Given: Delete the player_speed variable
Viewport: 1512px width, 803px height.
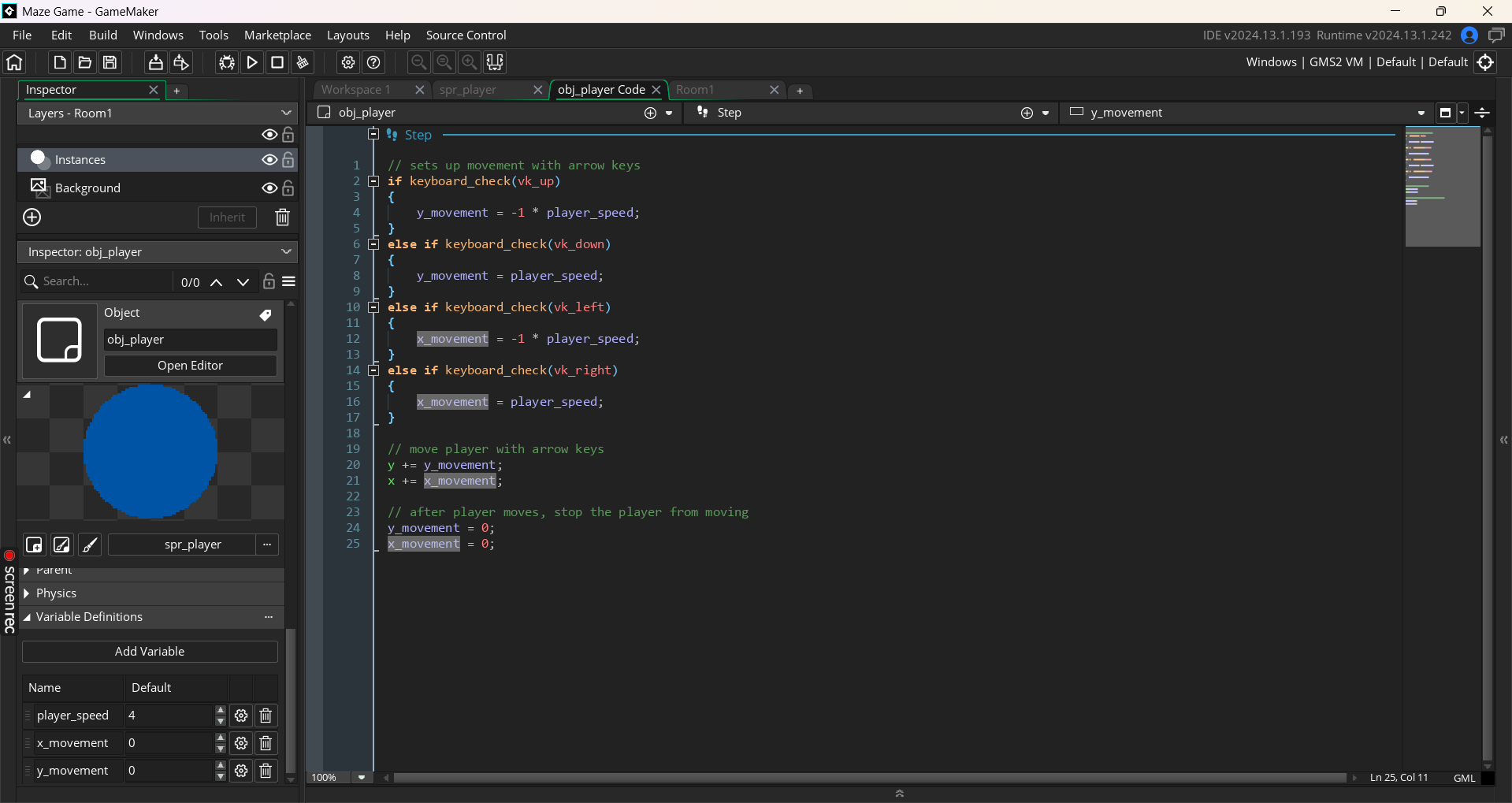Looking at the screenshot, I should (x=266, y=716).
